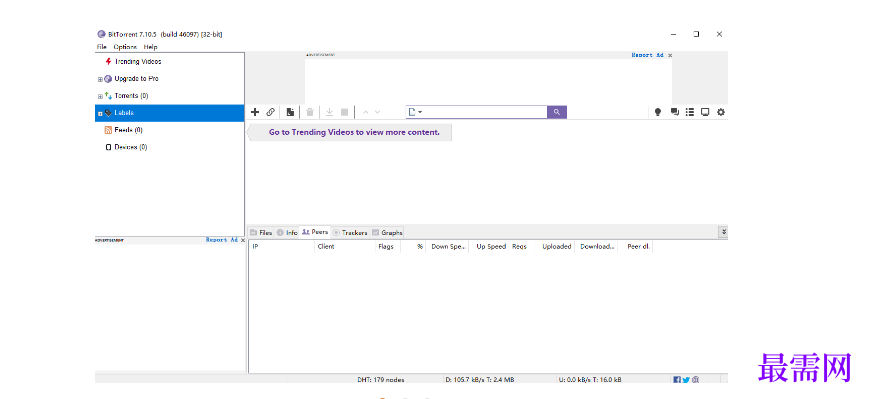Sort peers by Up Speed column header
The width and height of the screenshot is (870, 399).
click(489, 246)
